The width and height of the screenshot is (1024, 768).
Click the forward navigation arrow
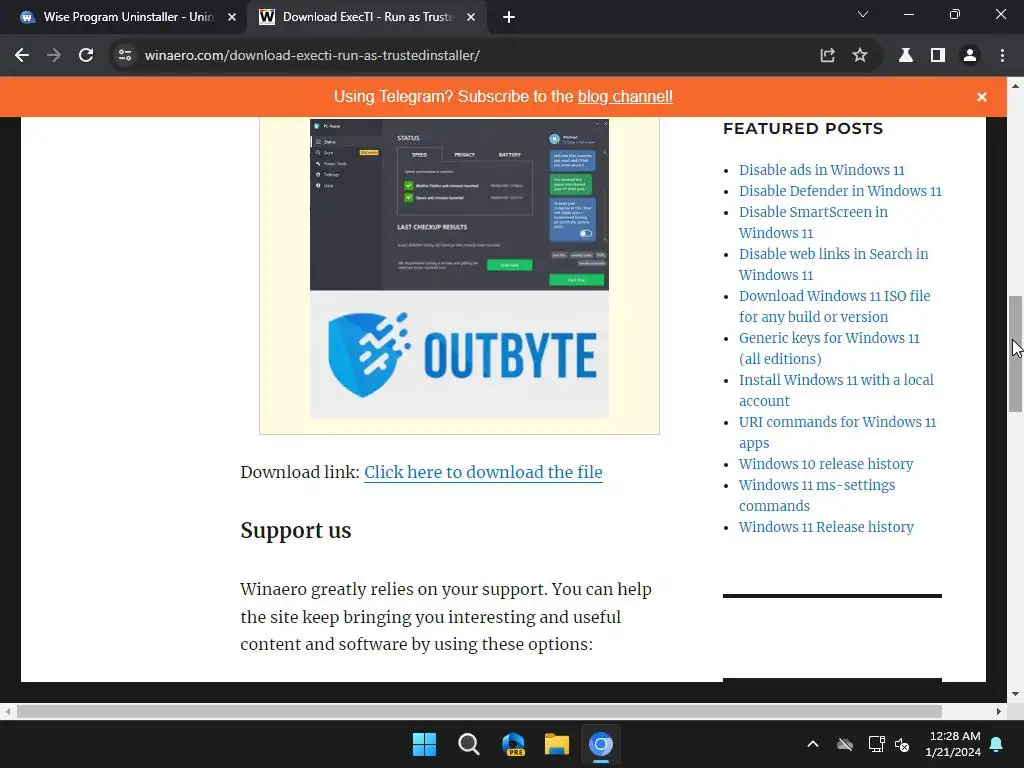(54, 56)
